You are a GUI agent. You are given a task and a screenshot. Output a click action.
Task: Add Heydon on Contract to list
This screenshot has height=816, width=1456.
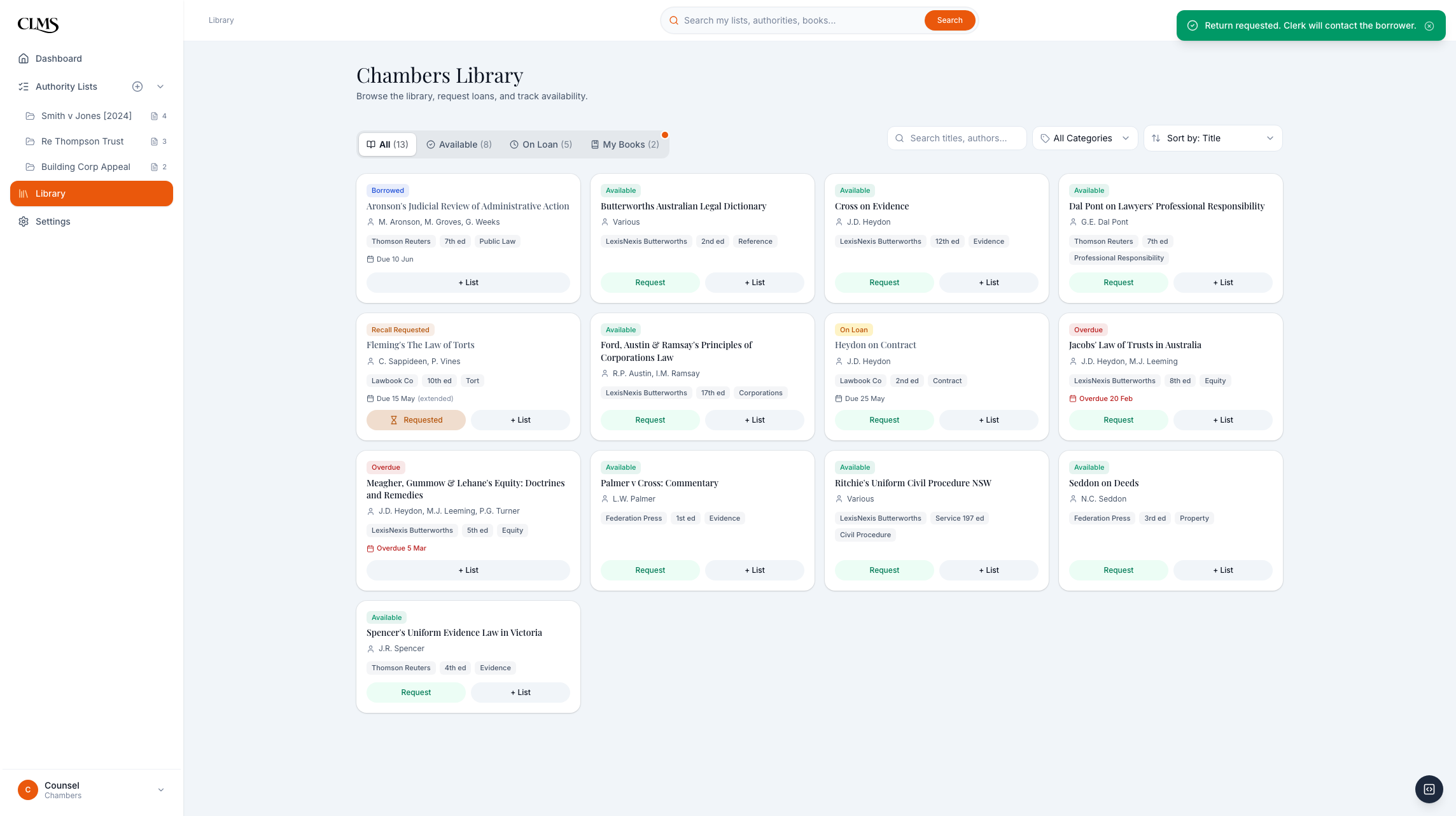(989, 420)
